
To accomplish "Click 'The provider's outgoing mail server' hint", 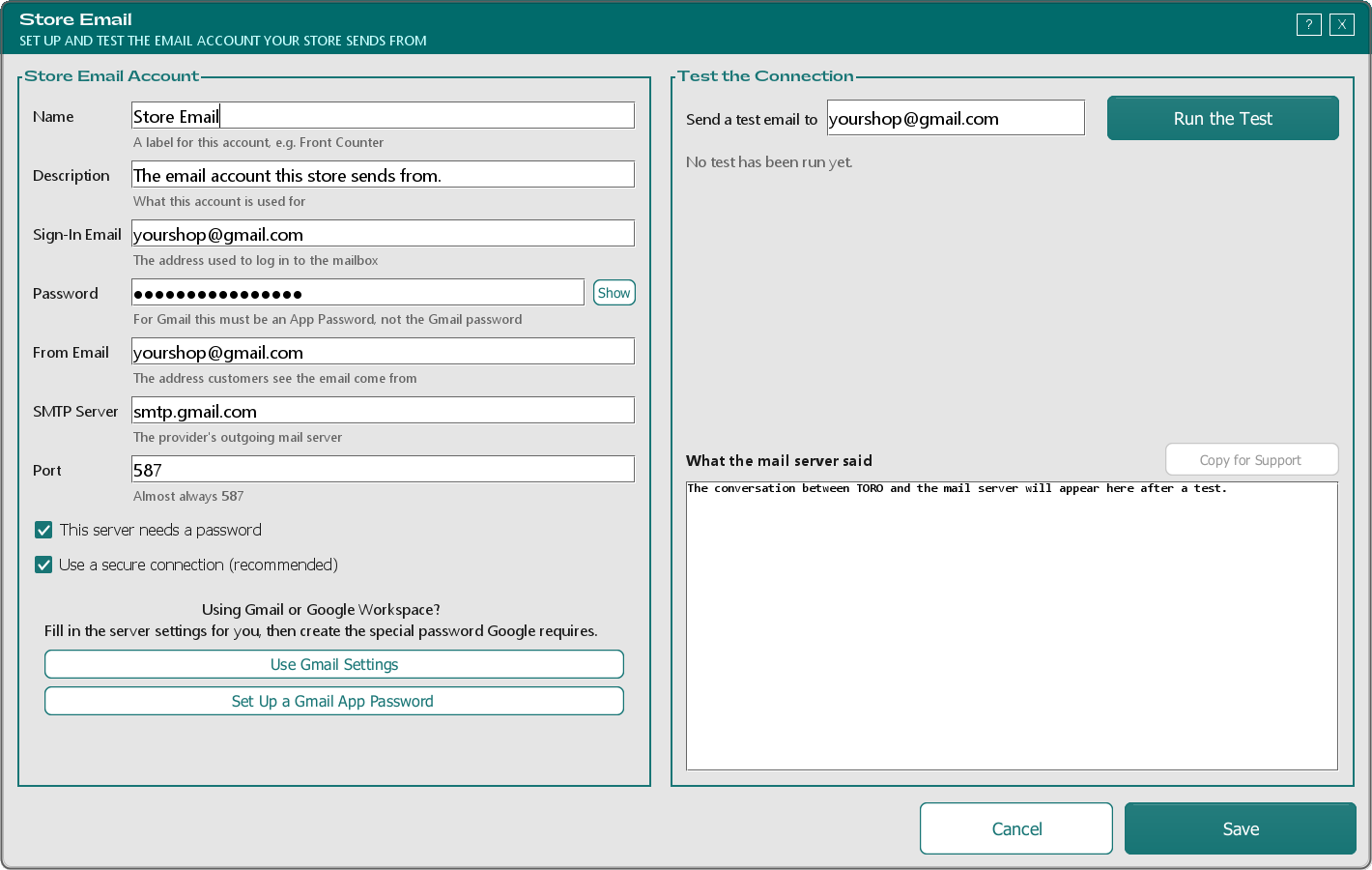I will (238, 437).
